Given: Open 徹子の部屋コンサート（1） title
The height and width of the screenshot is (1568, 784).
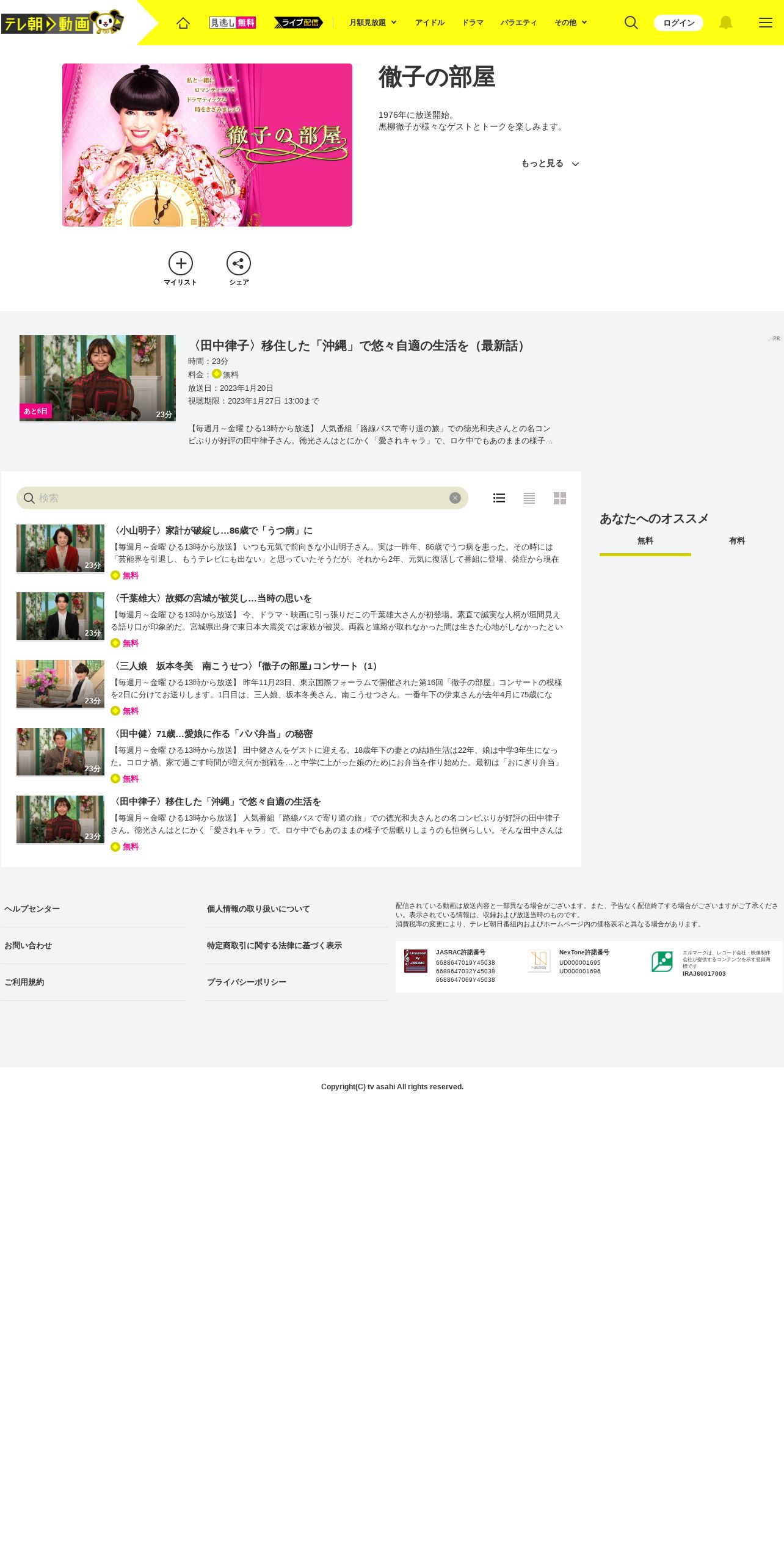Looking at the screenshot, I should pyautogui.click(x=246, y=666).
